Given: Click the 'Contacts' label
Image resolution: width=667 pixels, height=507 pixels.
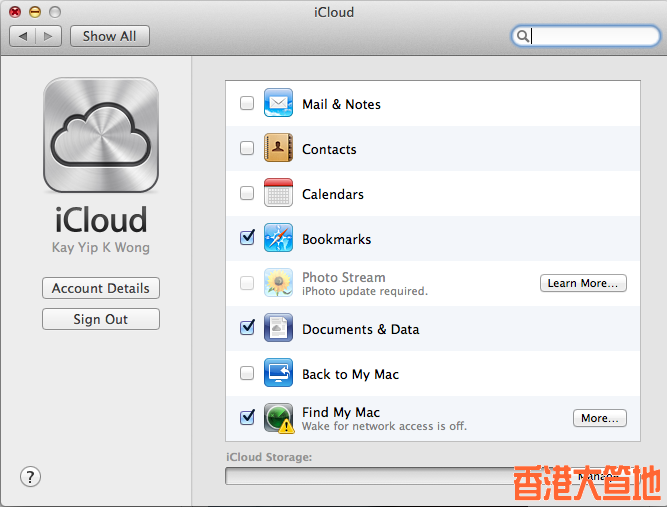Looking at the screenshot, I should 329,149.
